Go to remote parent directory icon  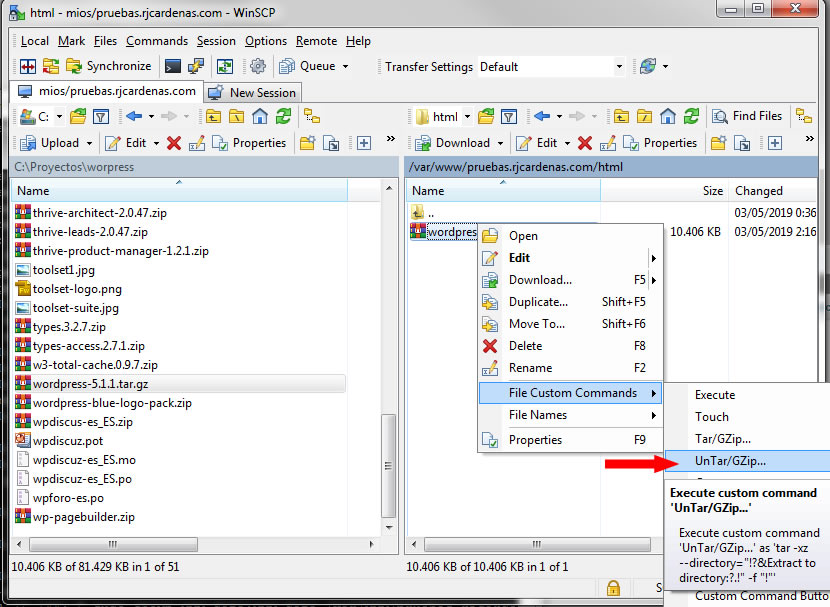point(621,116)
